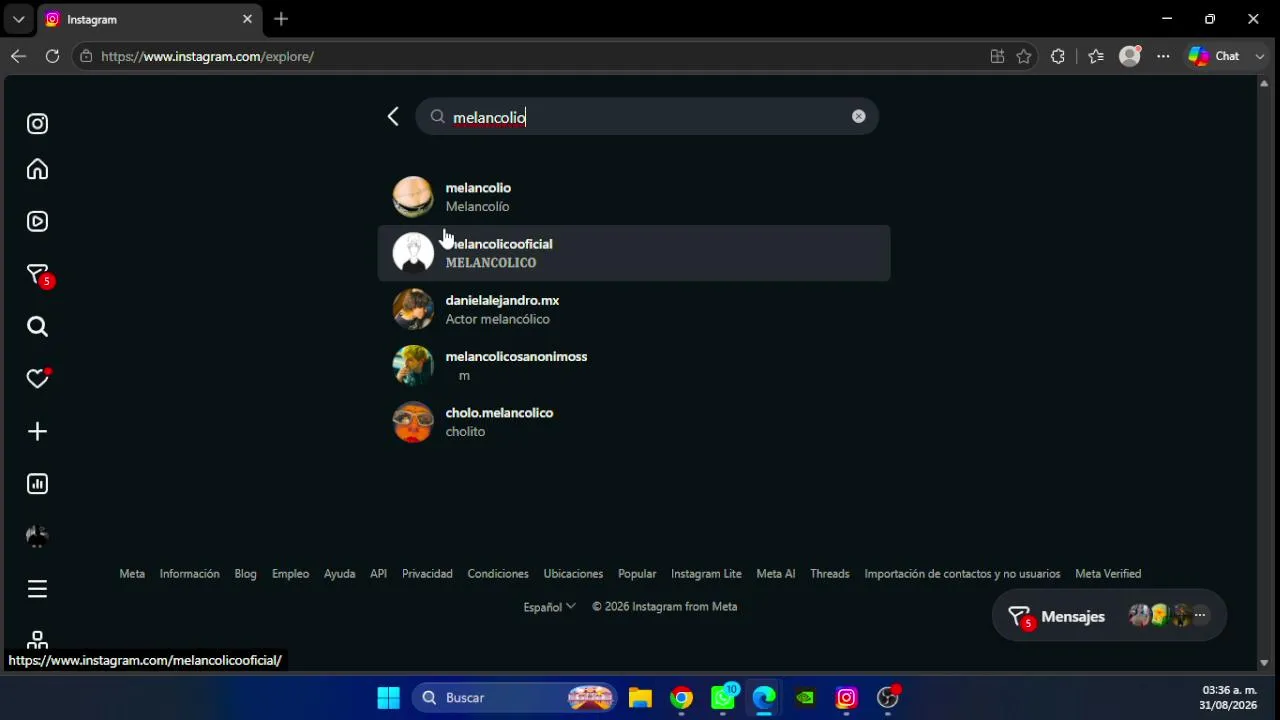
Task: Open Reels from the left sidebar
Action: [37, 221]
